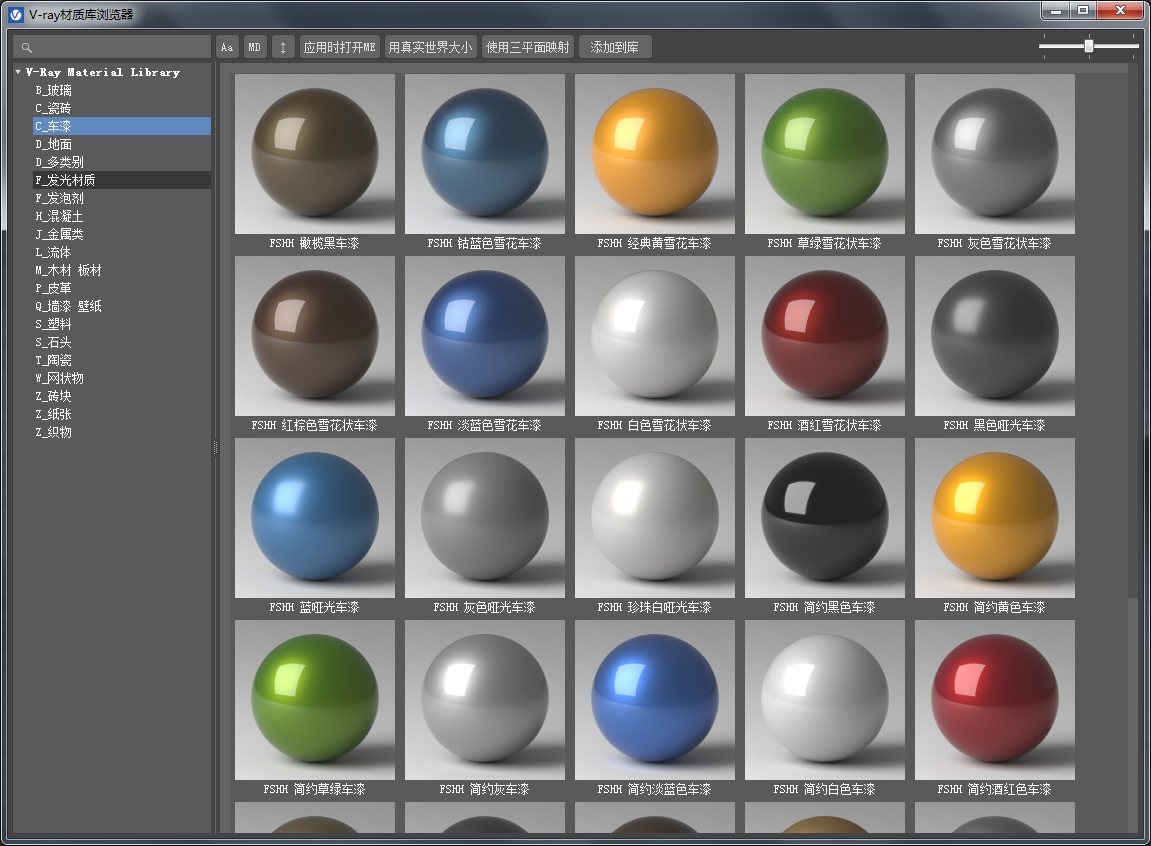Toggle the 用真实世界大小 option
This screenshot has width=1151, height=846.
[x=431, y=47]
